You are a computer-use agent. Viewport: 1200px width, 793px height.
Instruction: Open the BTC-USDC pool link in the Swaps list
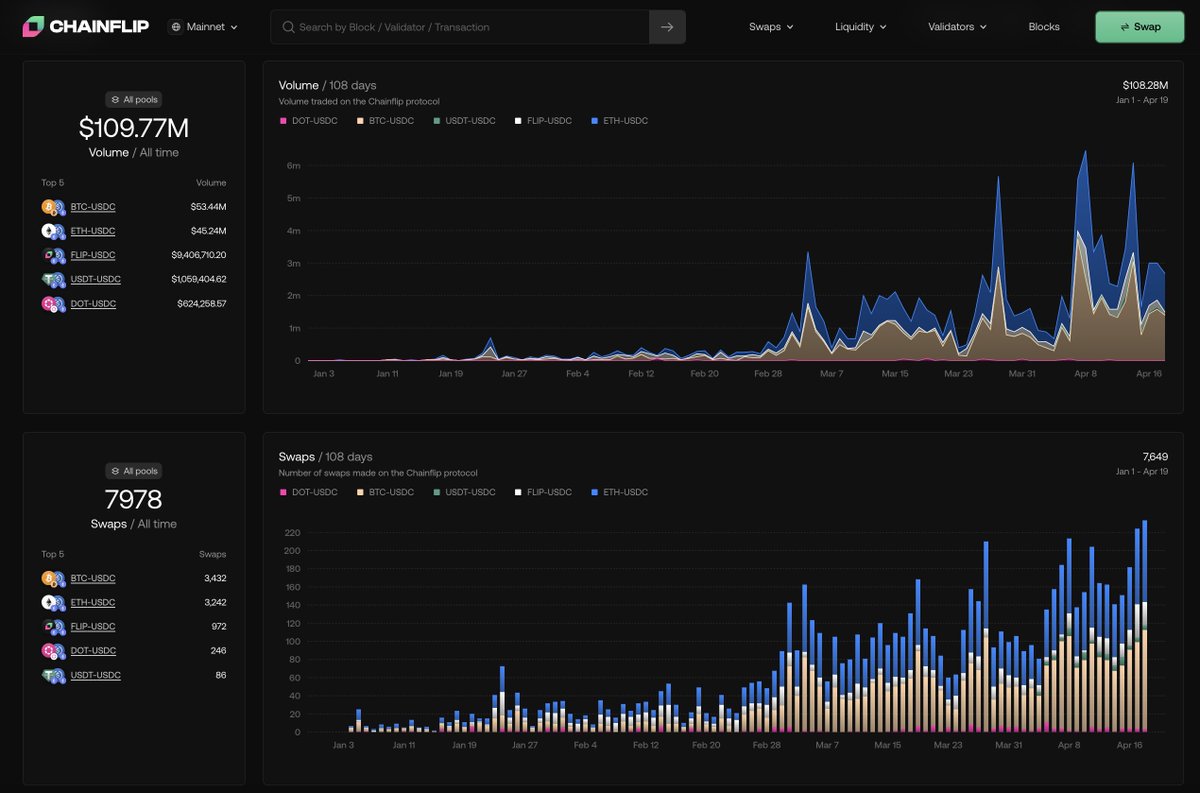pos(93,578)
